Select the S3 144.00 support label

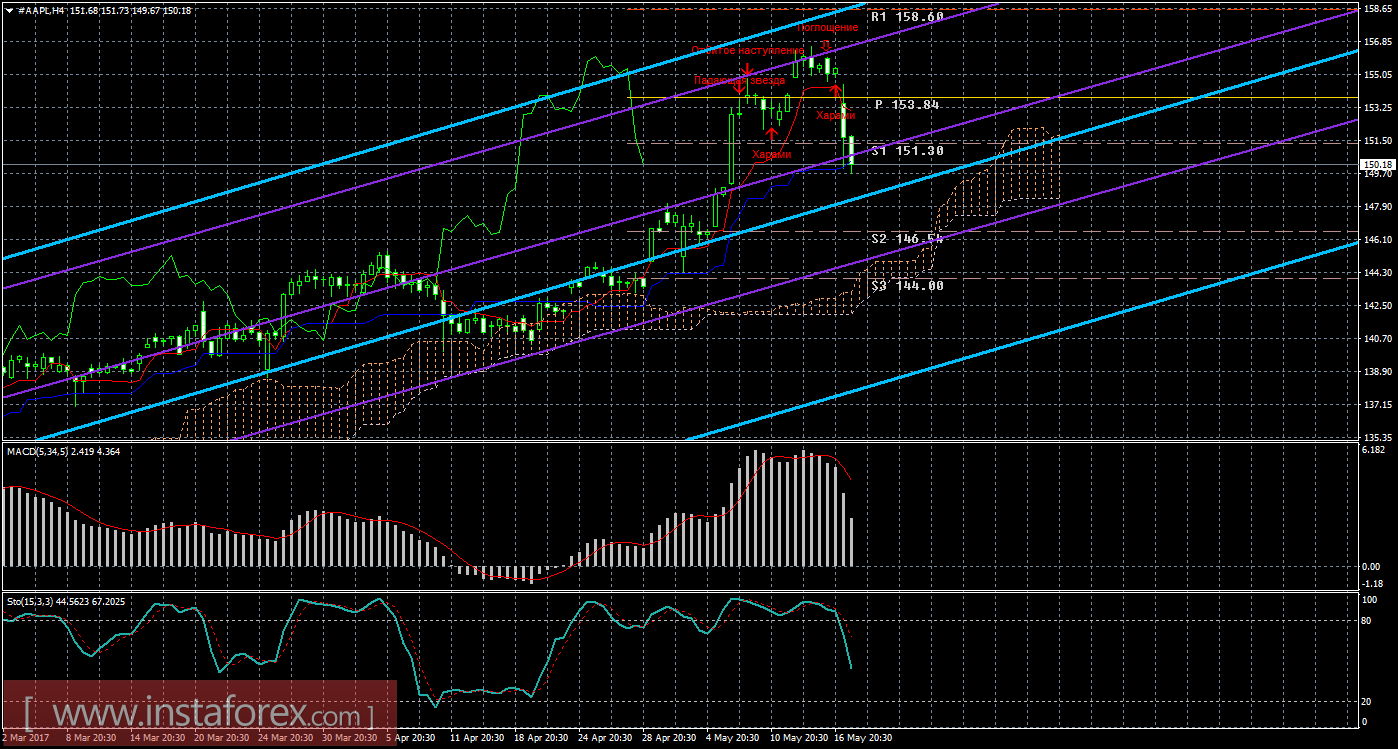(907, 285)
